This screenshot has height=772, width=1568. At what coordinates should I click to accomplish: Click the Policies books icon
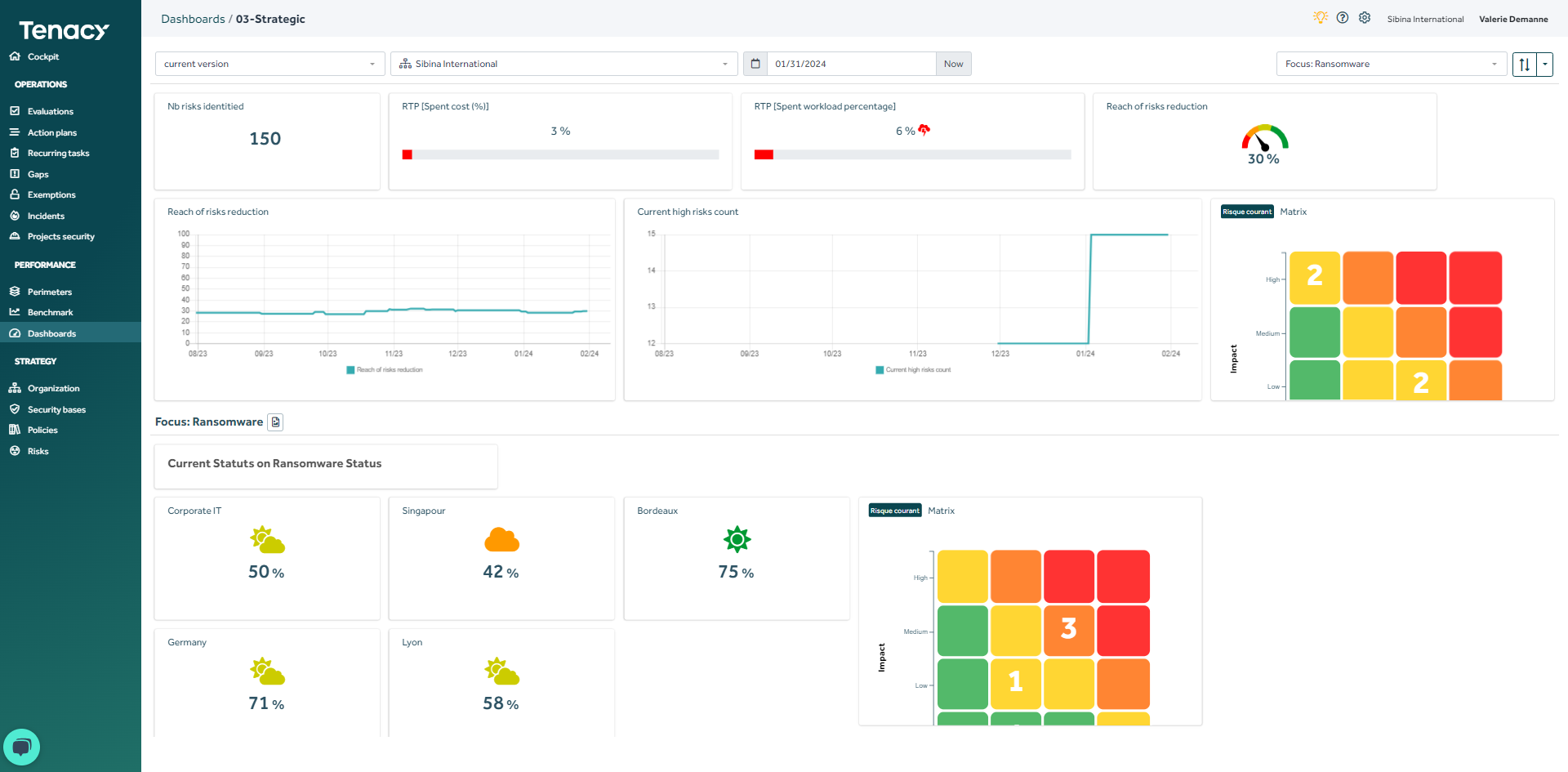15,430
